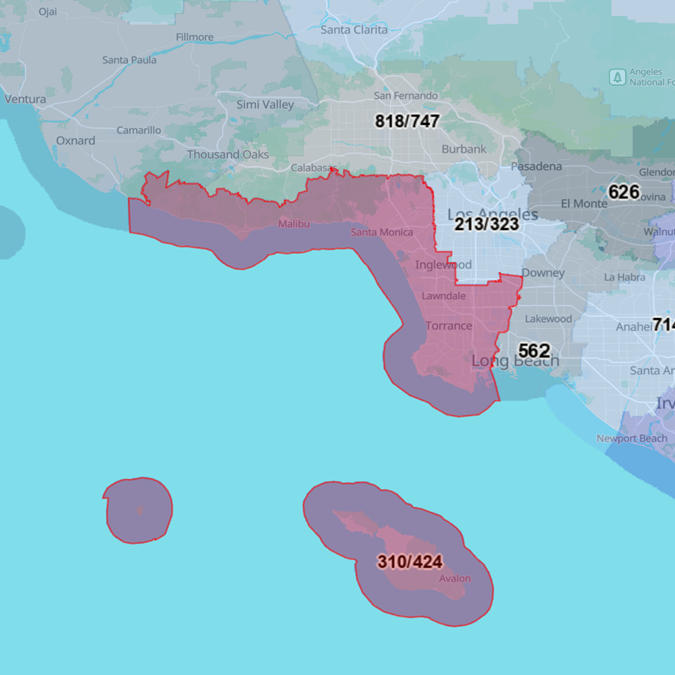
Task: Click the Inglewood city label
Action: (443, 265)
